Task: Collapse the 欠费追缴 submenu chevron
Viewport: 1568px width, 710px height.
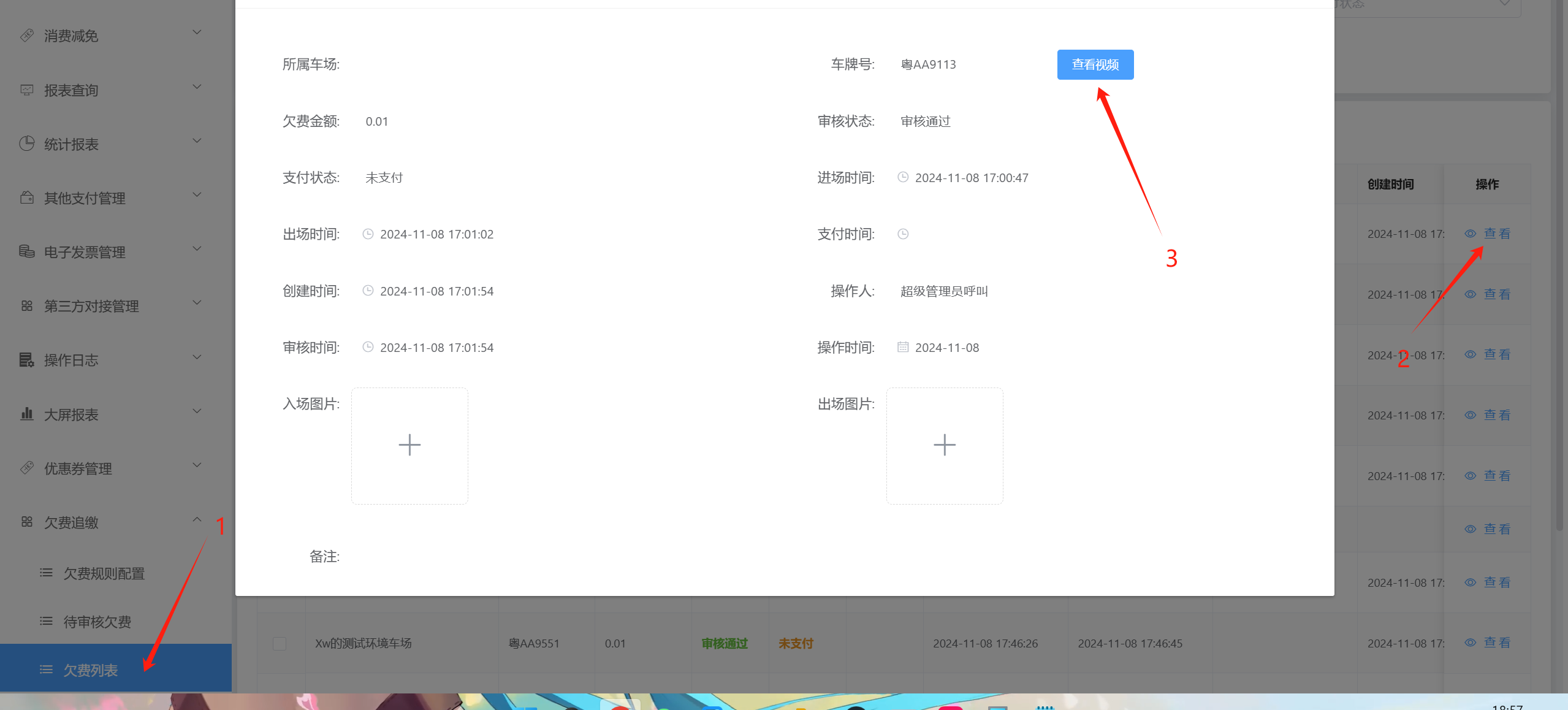Action: [197, 519]
